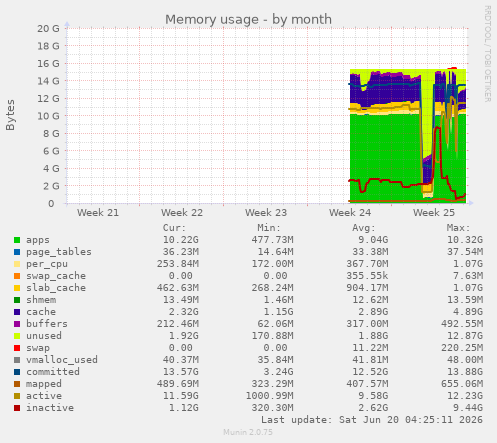
Task: Click the 'active' legend label
Action: (x=44, y=396)
